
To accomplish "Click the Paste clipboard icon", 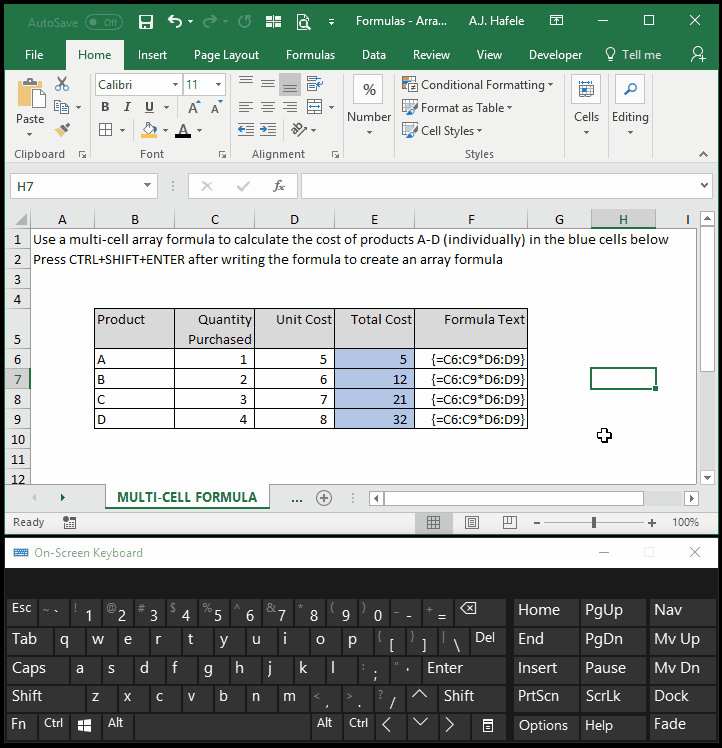I will point(31,94).
